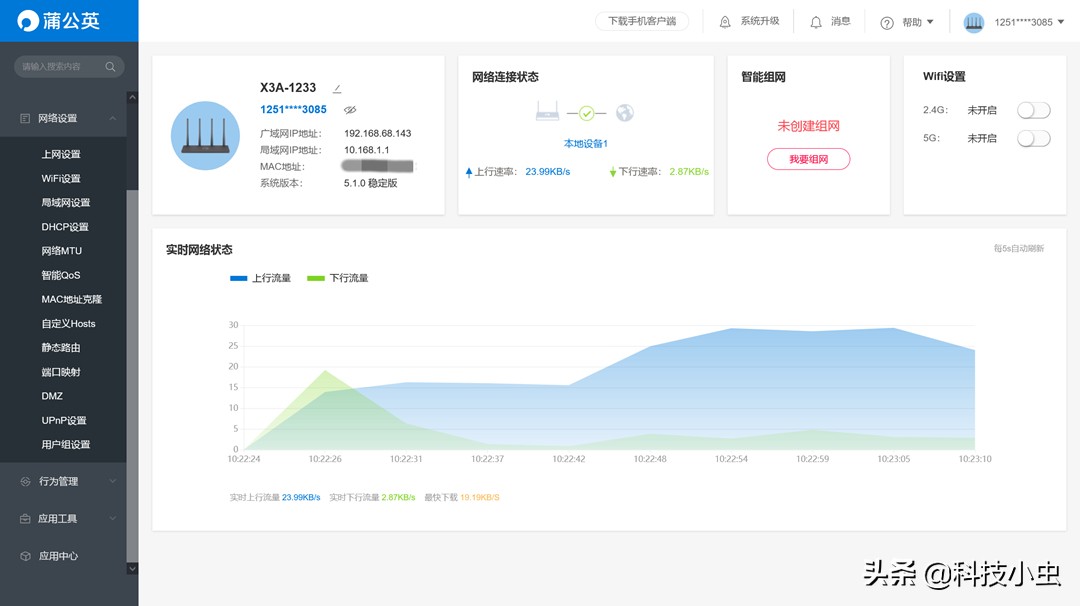Open the 帮助 dropdown arrow

(x=930, y=22)
